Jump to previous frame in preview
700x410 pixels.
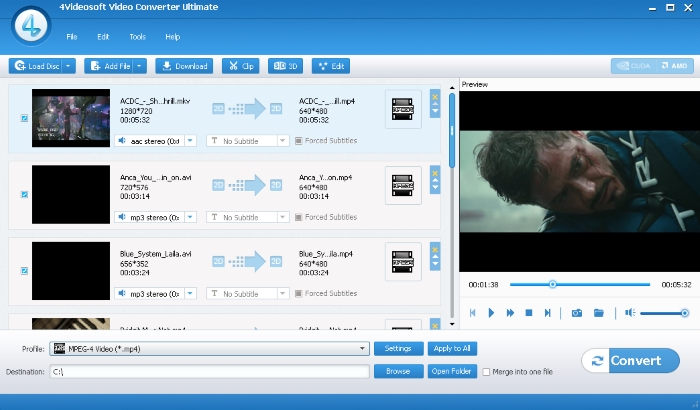[x=472, y=313]
